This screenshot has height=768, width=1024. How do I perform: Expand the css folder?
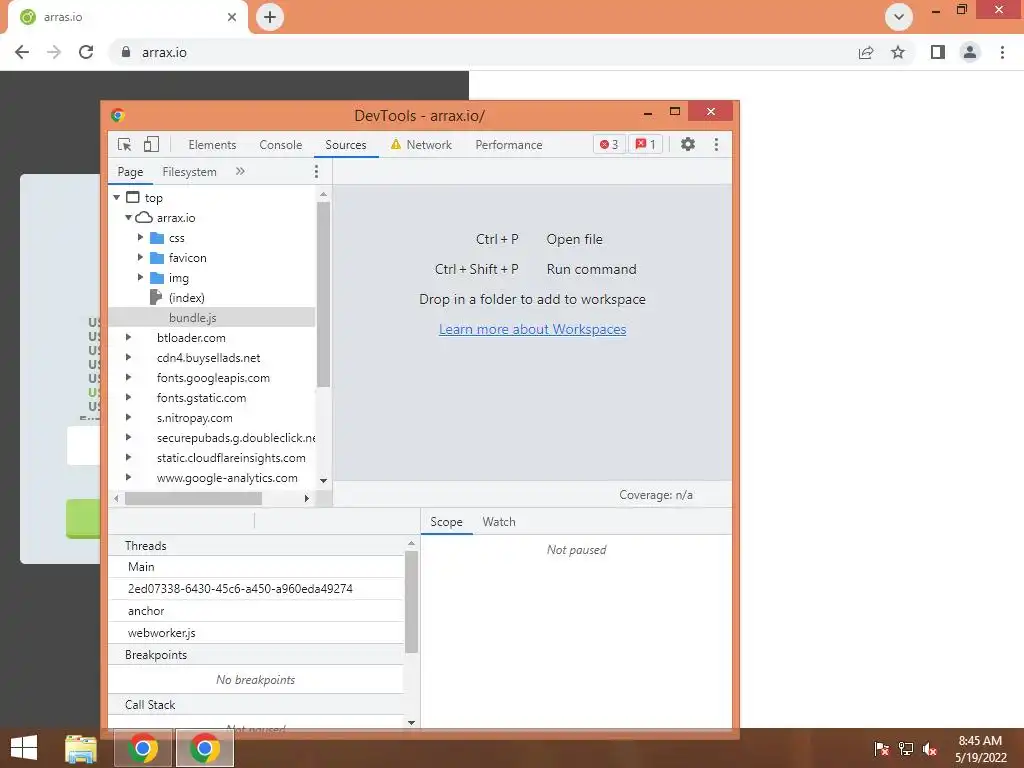[140, 238]
